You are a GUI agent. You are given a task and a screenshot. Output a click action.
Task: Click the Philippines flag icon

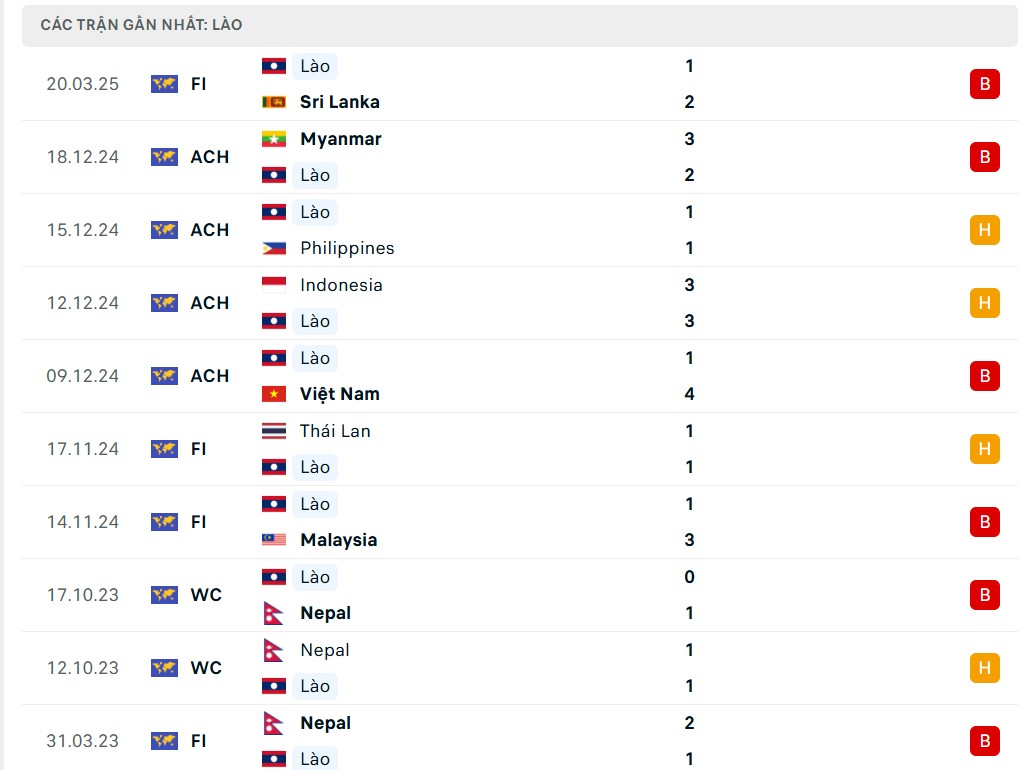point(273,248)
